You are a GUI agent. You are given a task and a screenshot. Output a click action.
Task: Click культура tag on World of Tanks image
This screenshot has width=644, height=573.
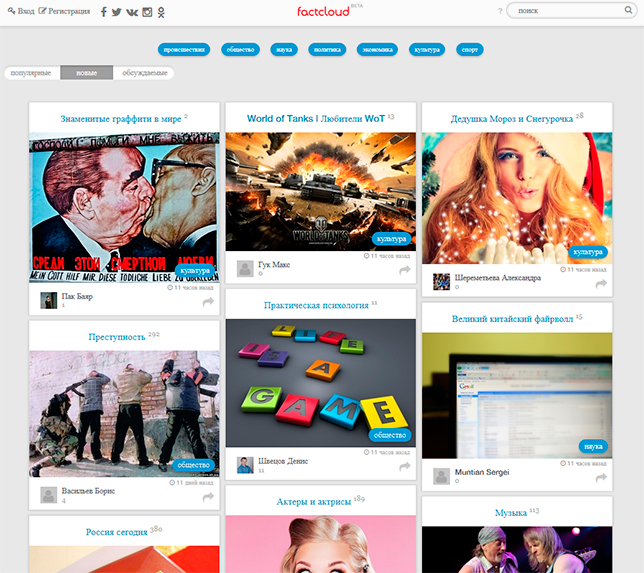391,239
